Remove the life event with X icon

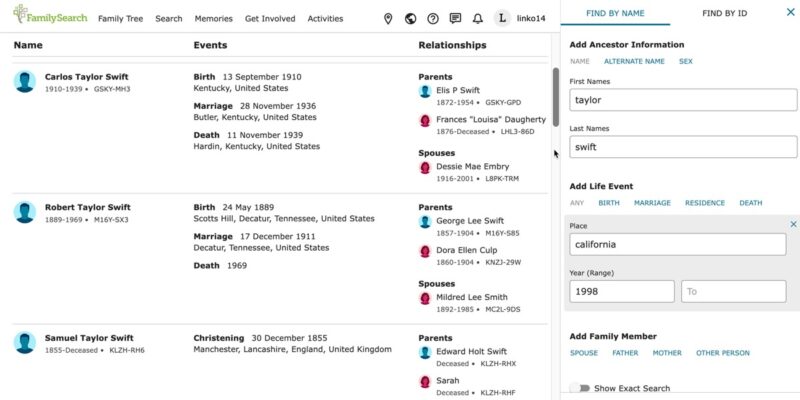[x=793, y=224]
